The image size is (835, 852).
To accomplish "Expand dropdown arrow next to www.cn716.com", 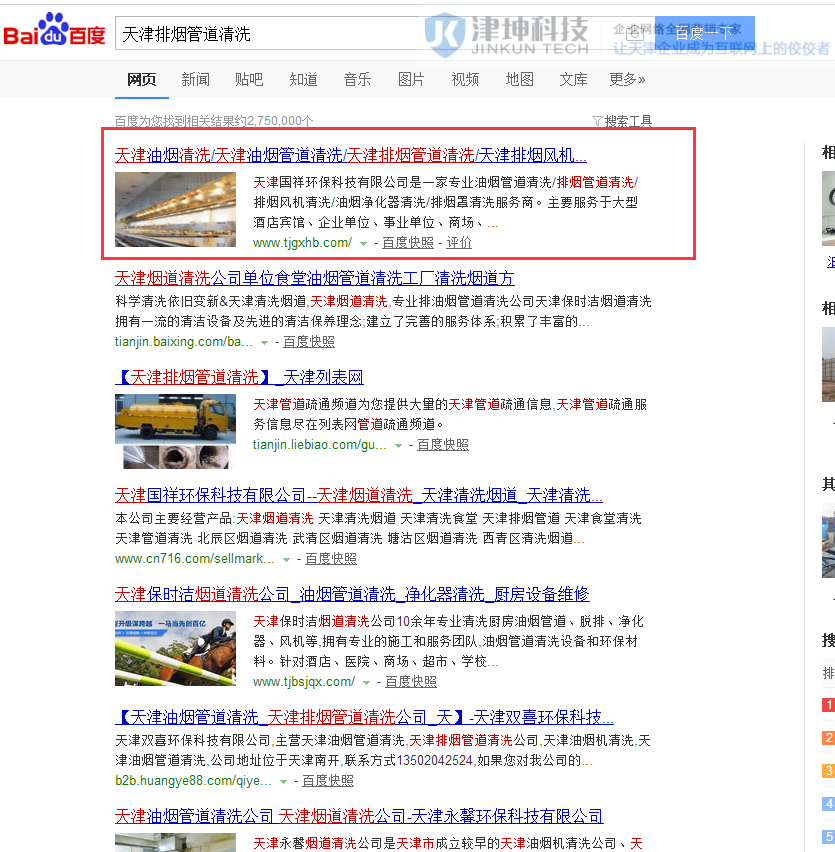I will [x=286, y=560].
